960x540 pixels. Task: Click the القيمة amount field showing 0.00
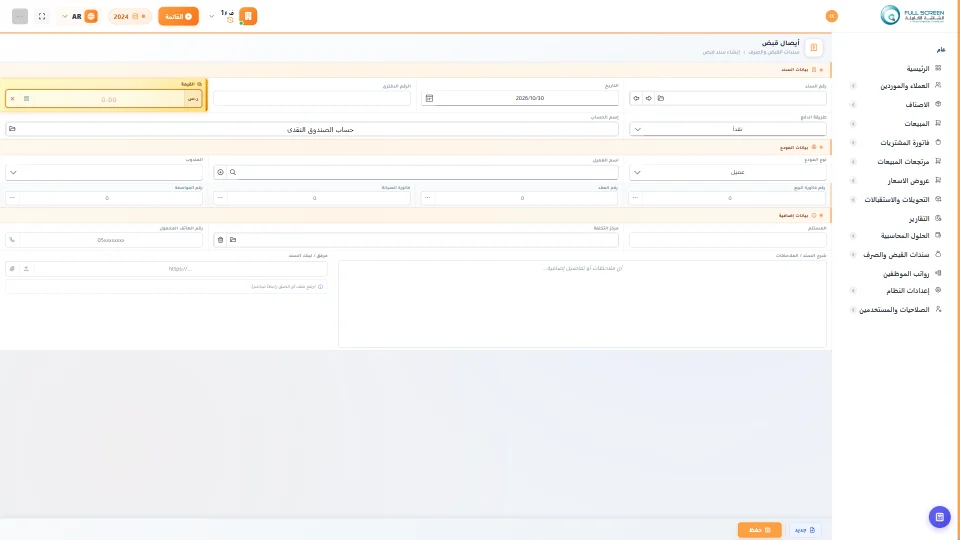coord(108,99)
